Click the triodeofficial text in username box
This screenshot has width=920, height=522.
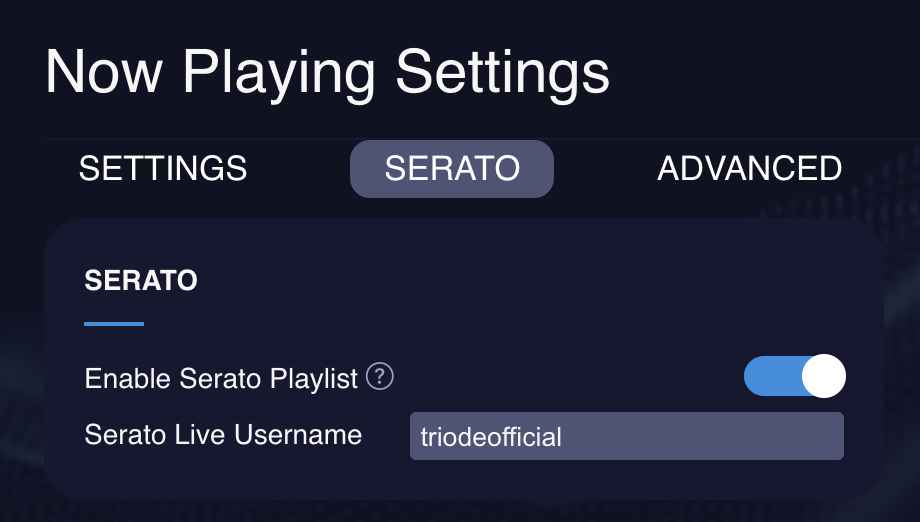491,437
